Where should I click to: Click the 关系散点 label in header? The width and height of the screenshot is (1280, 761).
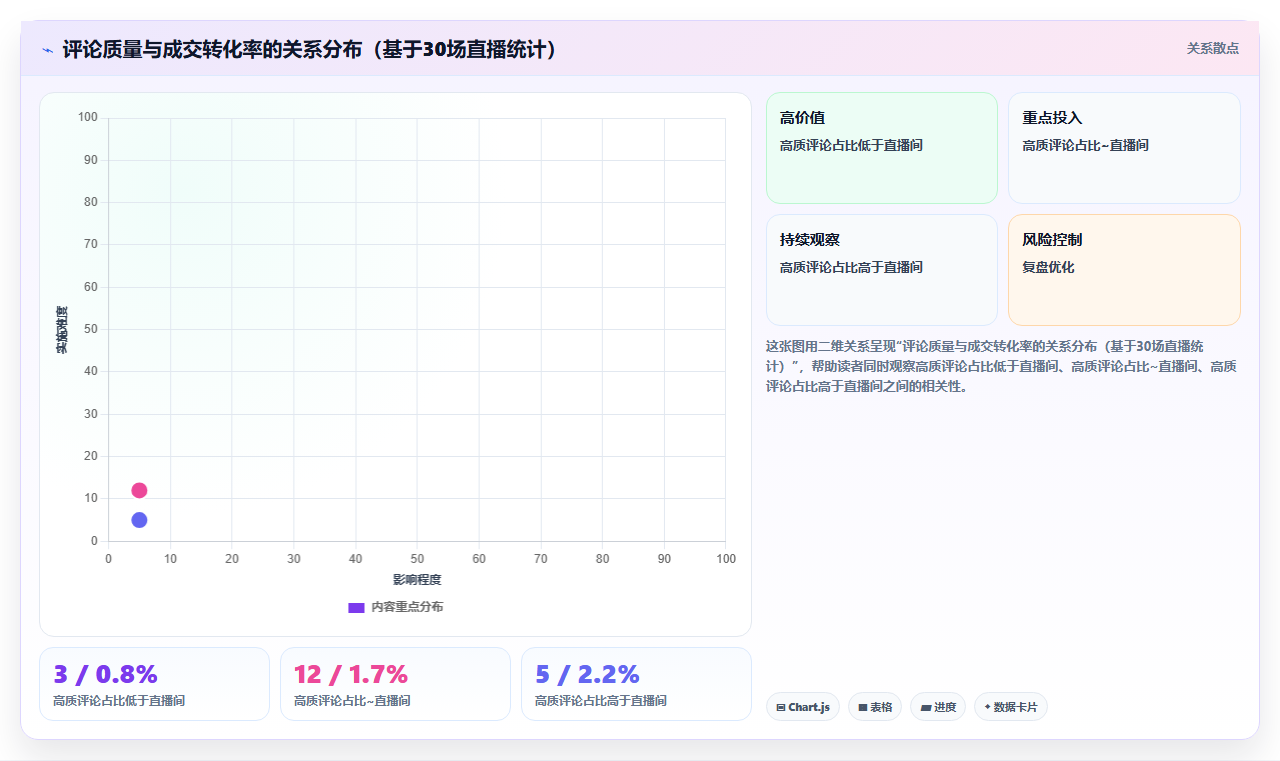[x=1212, y=48]
